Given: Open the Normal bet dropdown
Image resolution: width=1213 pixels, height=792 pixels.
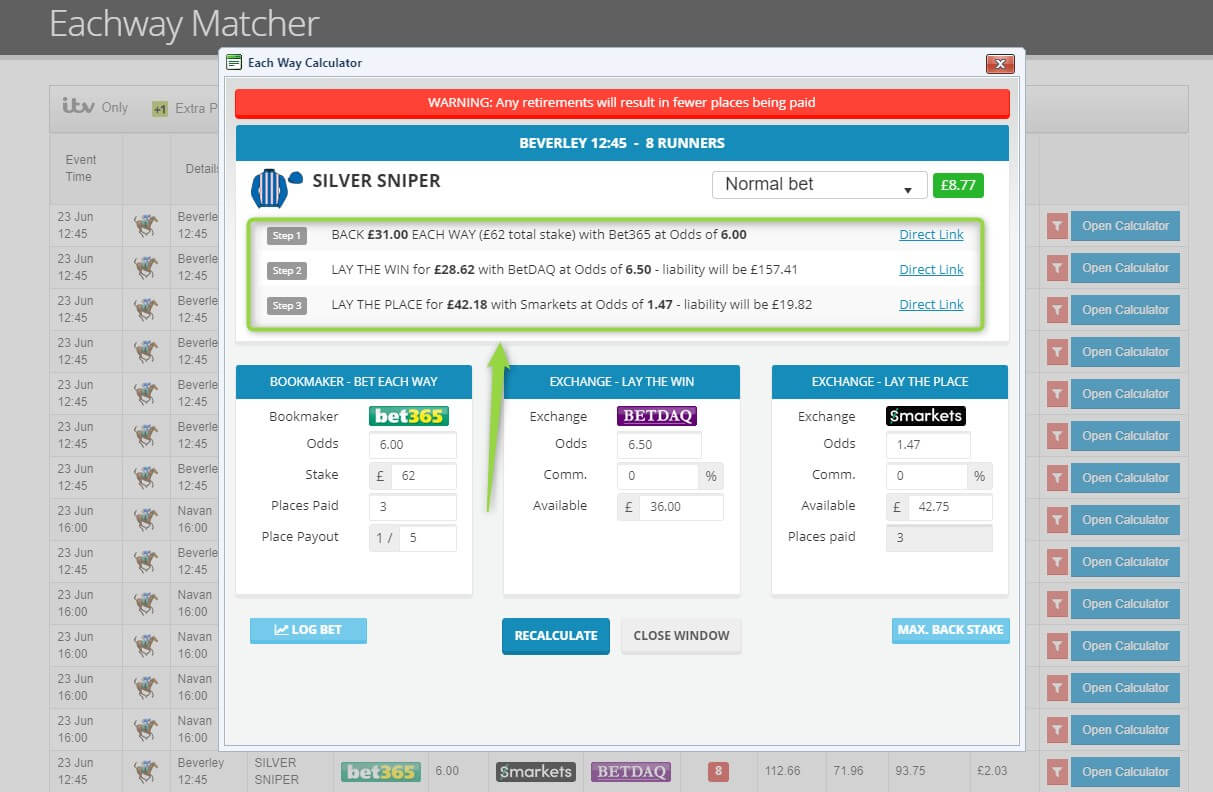Looking at the screenshot, I should point(819,184).
